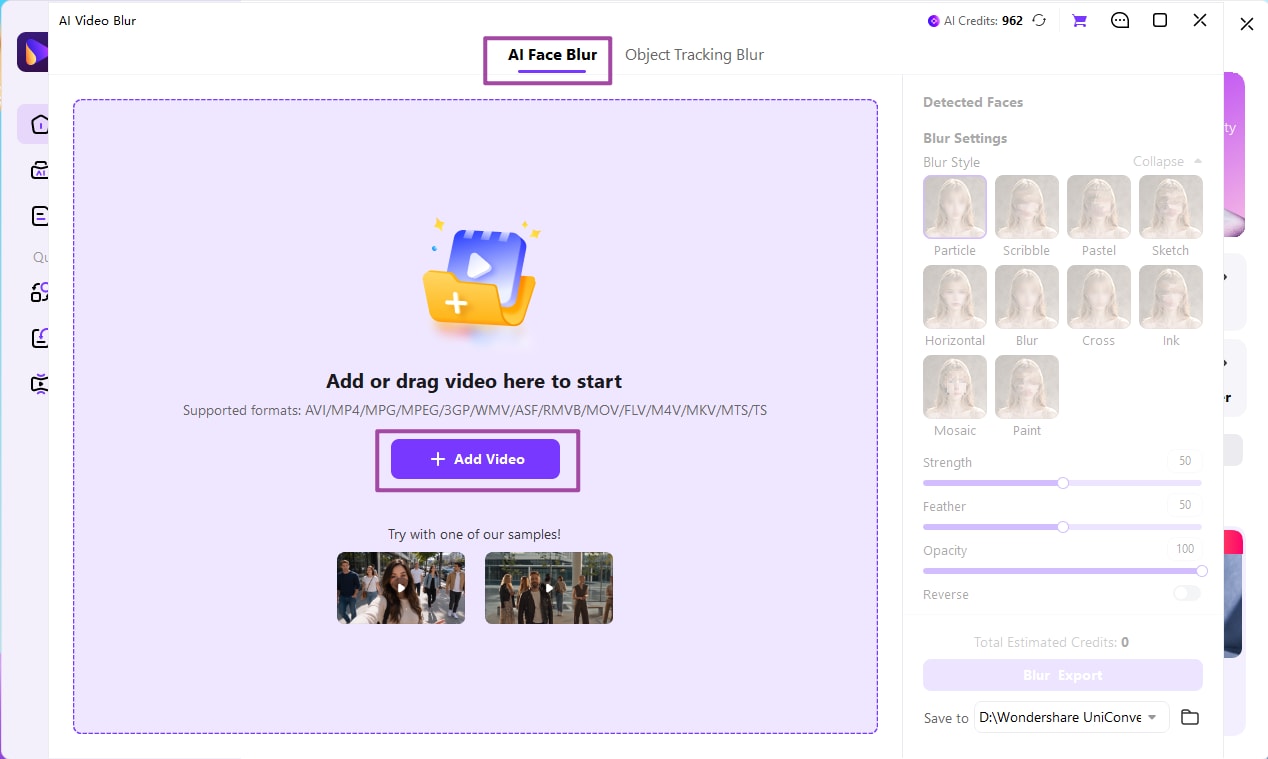
Task: Choose the Ink blur style
Action: 1171,297
